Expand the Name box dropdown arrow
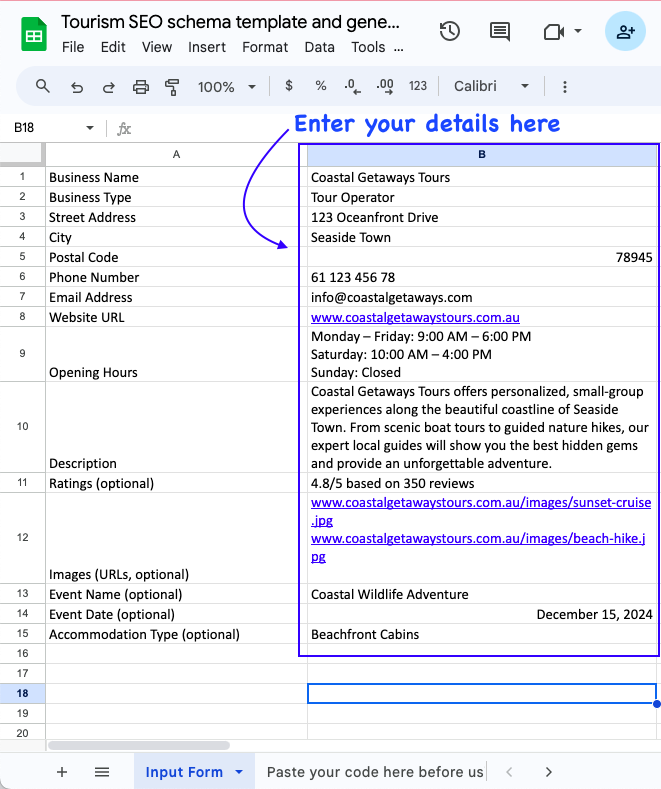The height and width of the screenshot is (789, 661). [x=90, y=128]
